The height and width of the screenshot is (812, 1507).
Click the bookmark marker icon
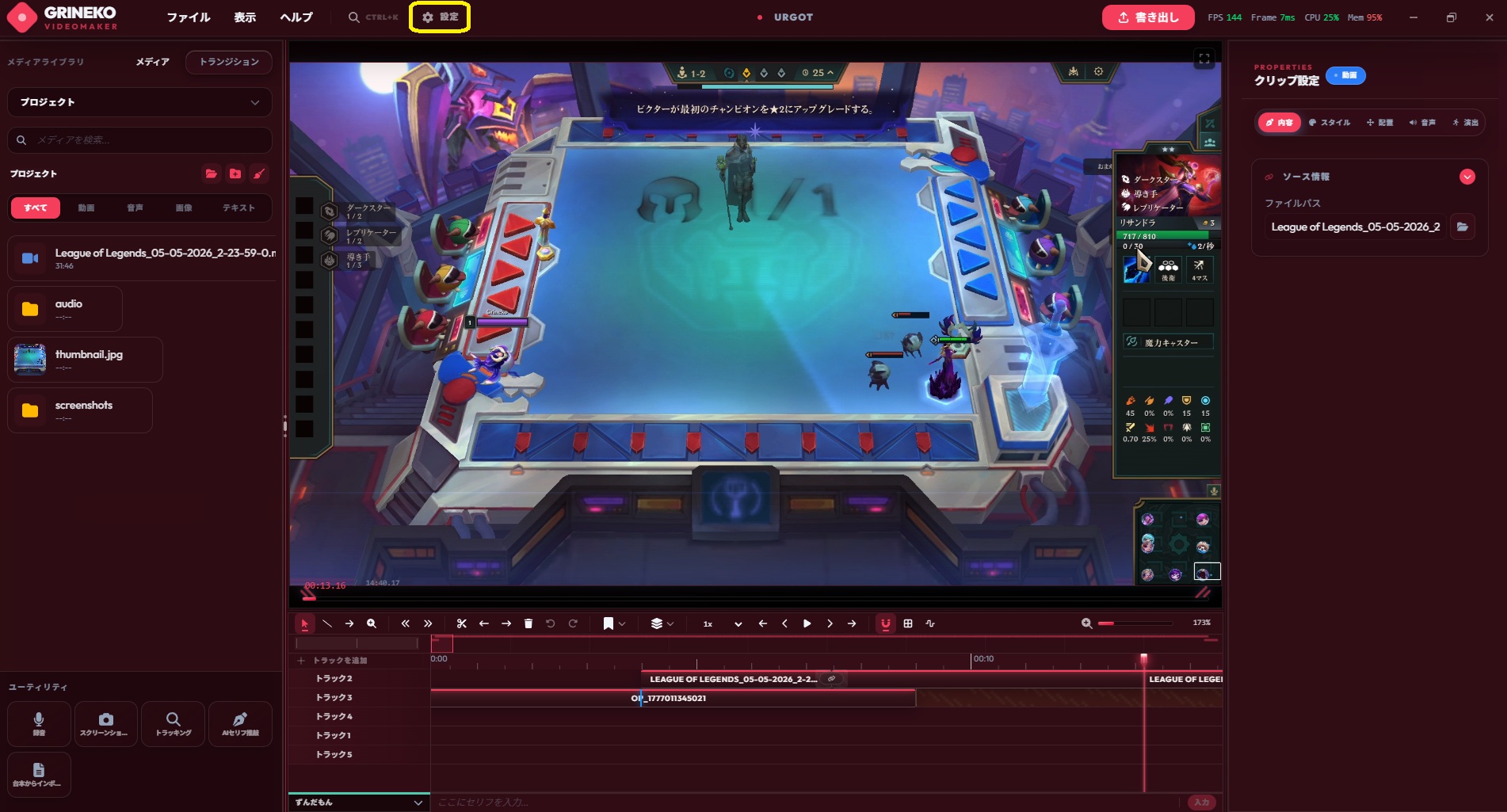[608, 624]
